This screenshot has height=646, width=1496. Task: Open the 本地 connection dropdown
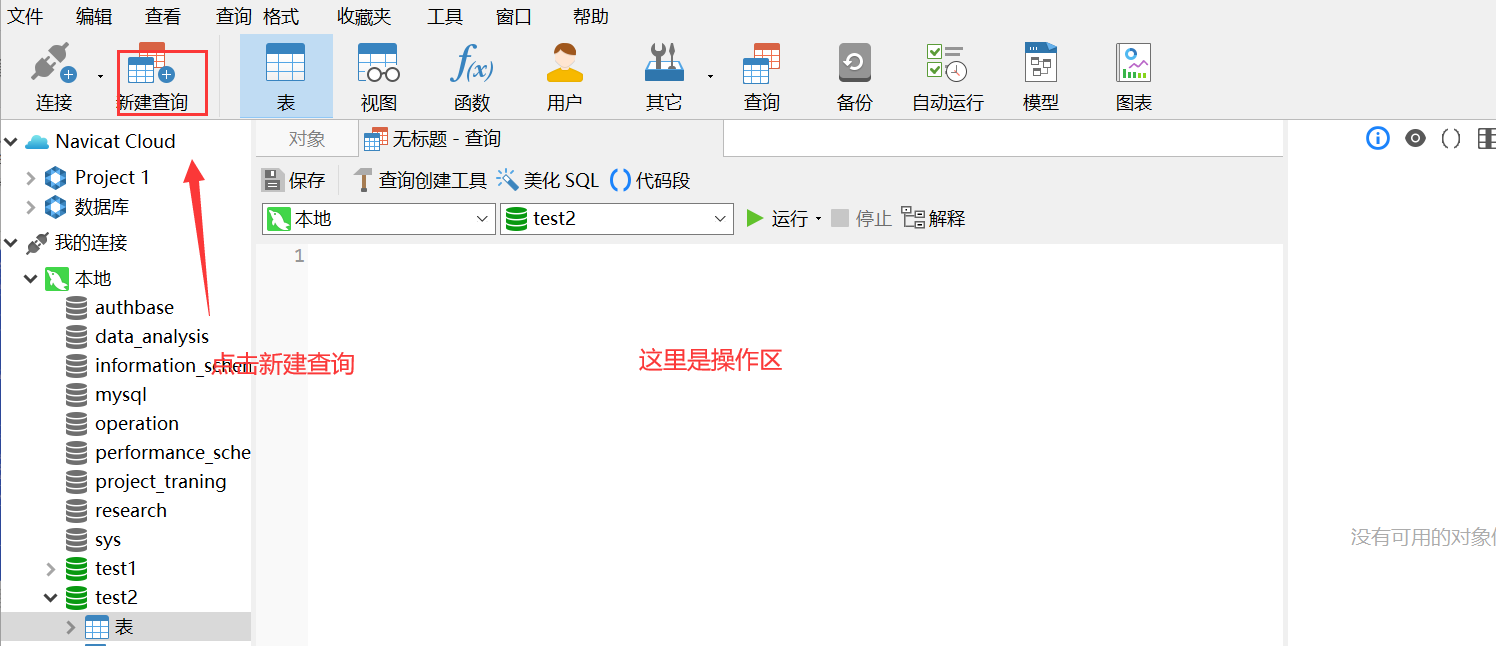click(x=482, y=218)
